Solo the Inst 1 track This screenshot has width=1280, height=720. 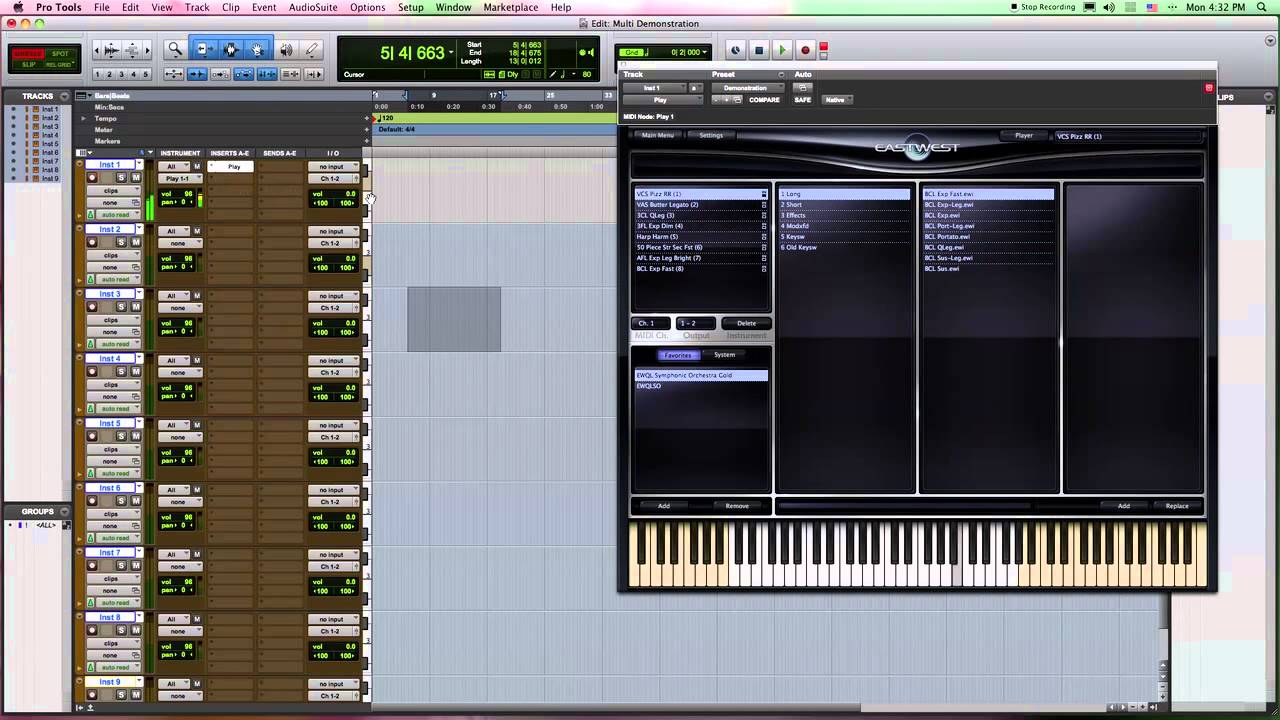tap(121, 178)
